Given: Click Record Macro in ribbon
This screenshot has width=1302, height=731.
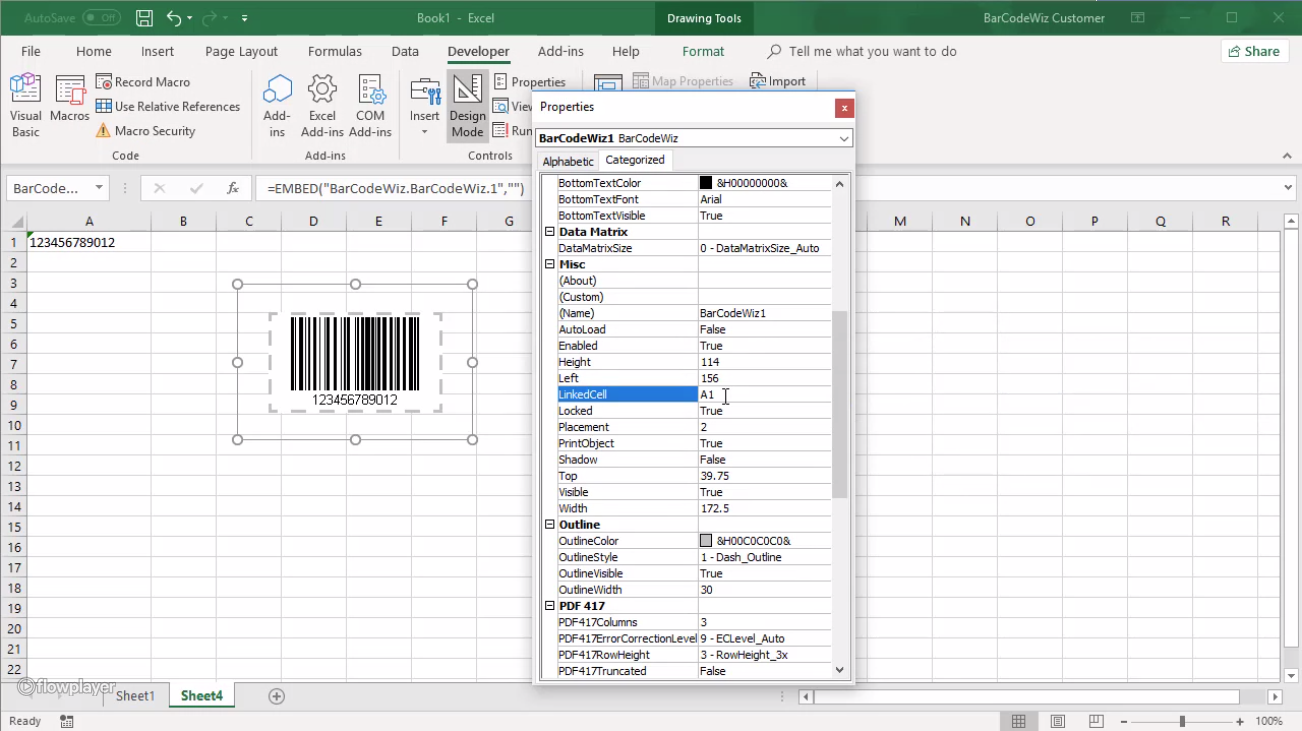Looking at the screenshot, I should tap(142, 82).
